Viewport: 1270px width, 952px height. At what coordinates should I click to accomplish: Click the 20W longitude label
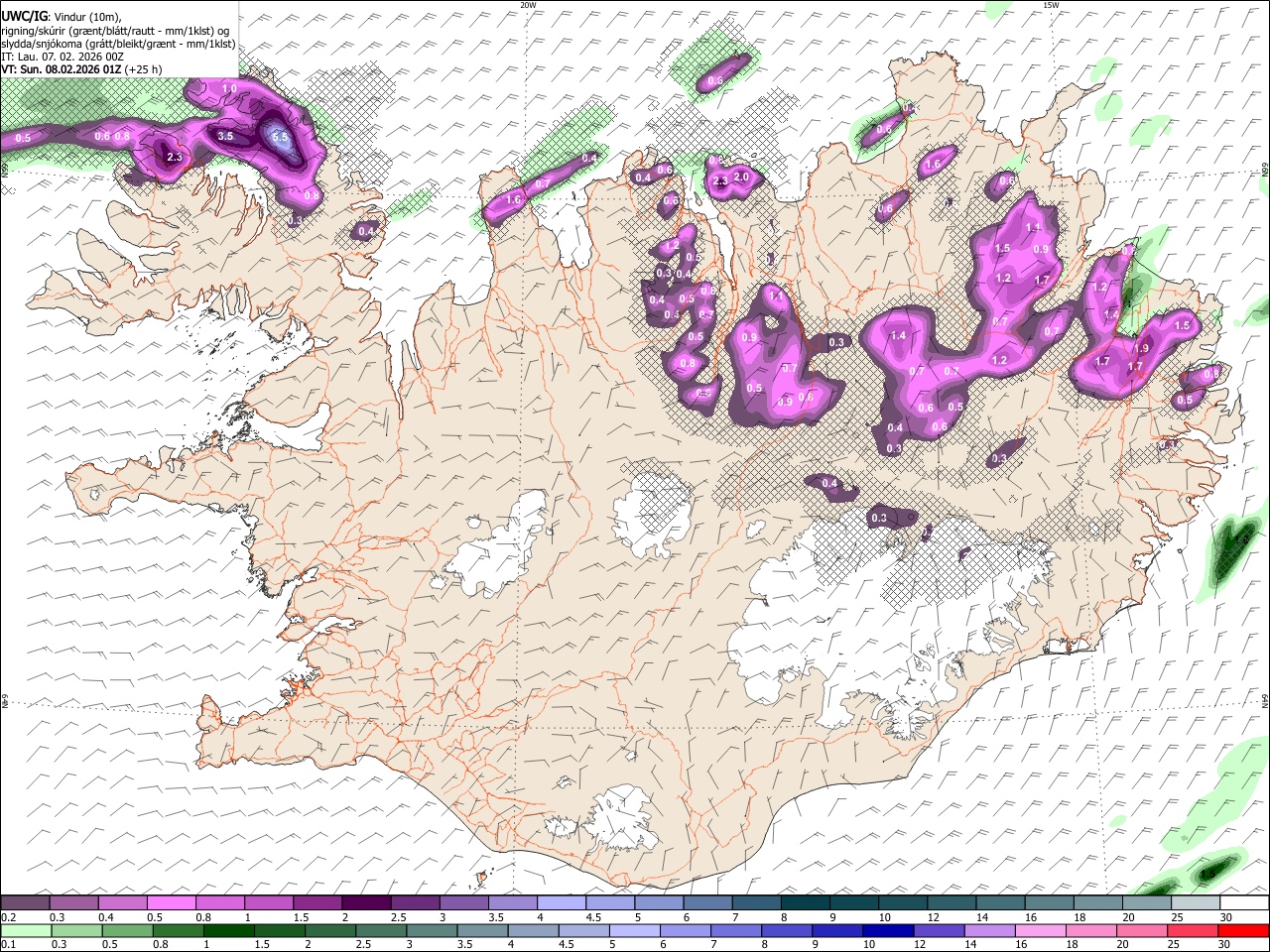528,5
